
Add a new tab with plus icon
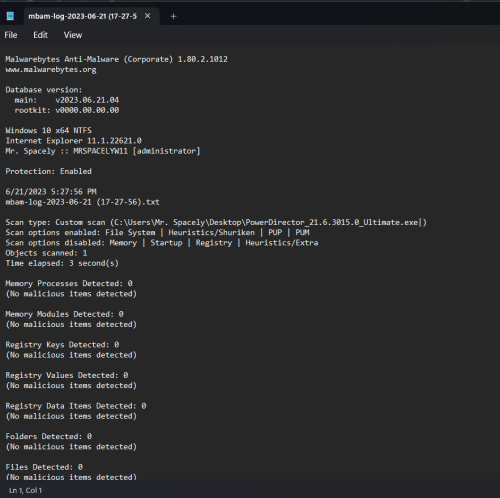(x=173, y=16)
